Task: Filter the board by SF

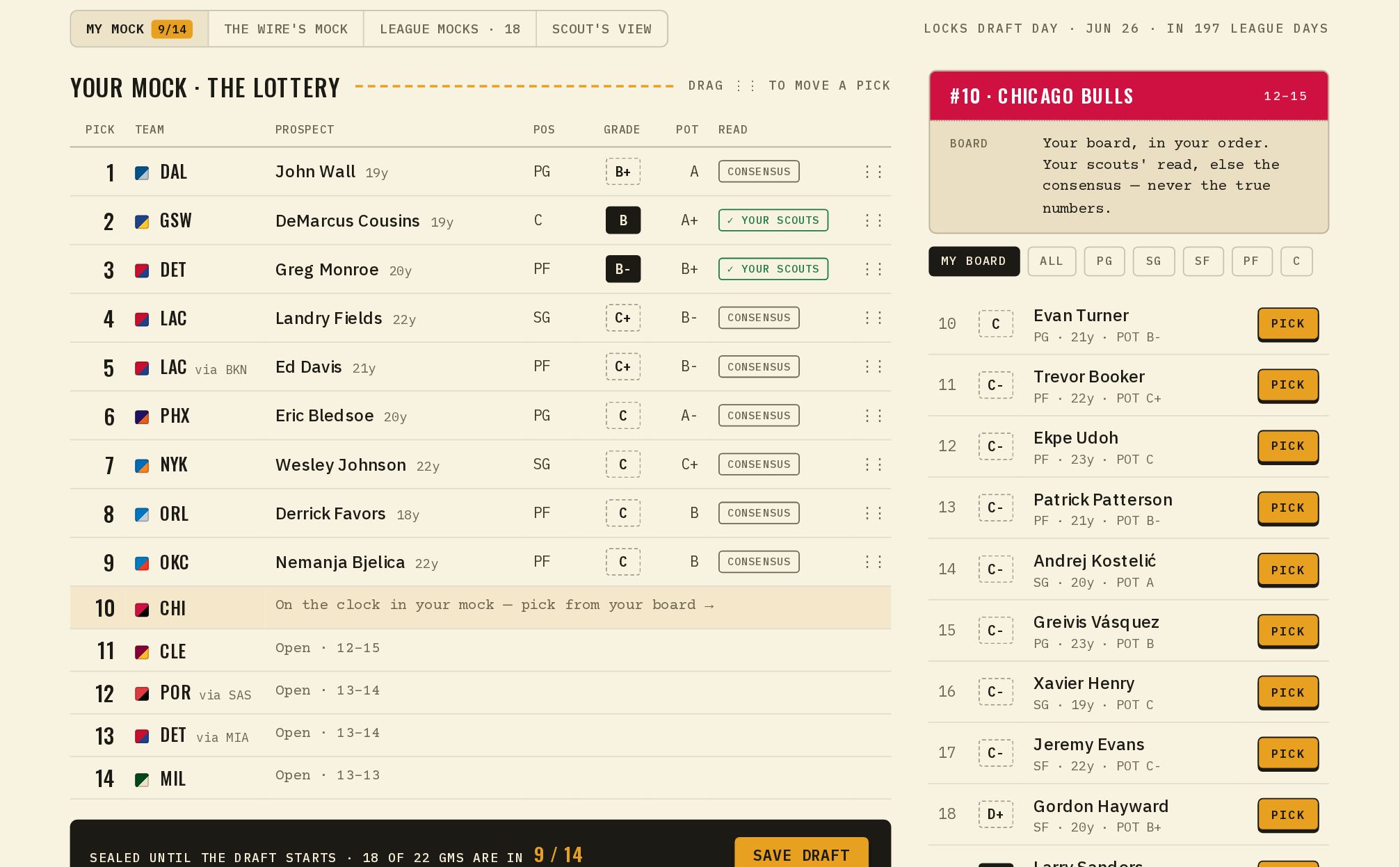Action: 1203,261
